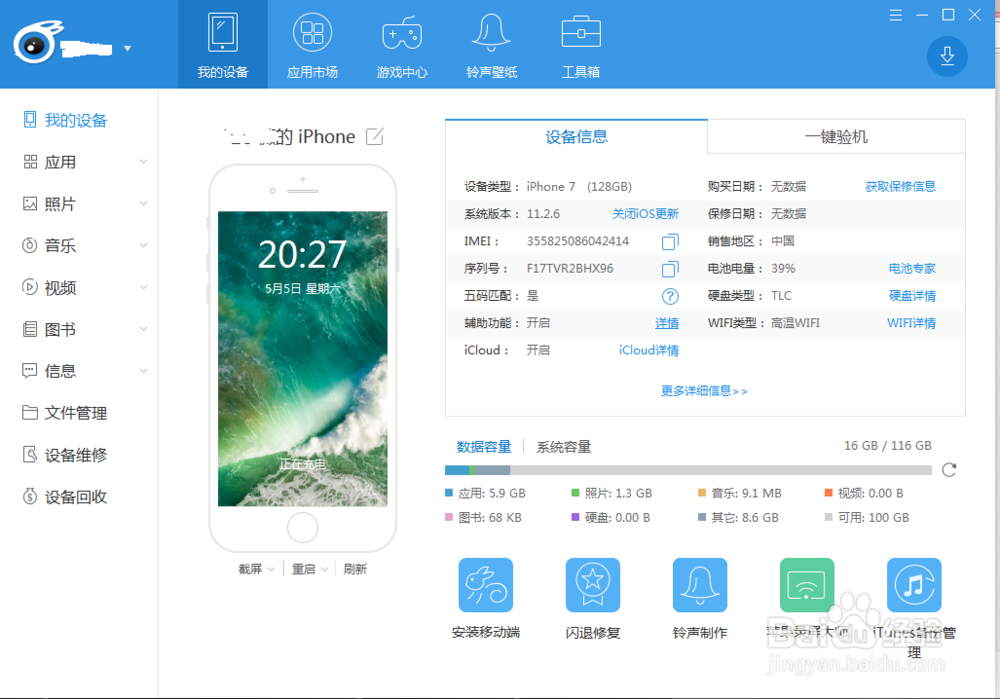Open 我的设备 in the top navigation
The width and height of the screenshot is (1000, 699).
[223, 45]
